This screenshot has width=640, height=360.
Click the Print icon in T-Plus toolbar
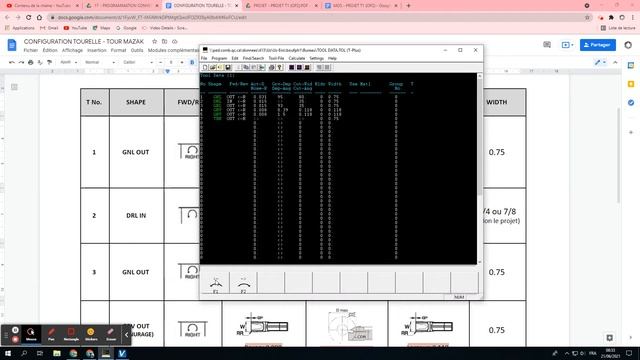pyautogui.click(x=272, y=67)
